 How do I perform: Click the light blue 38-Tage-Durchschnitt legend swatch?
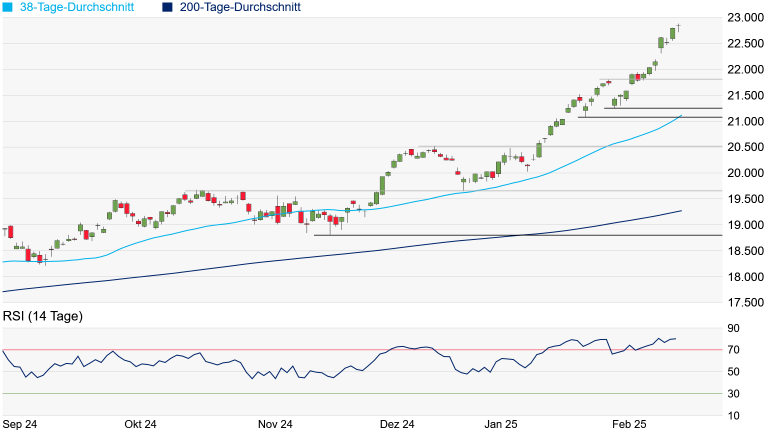pyautogui.click(x=8, y=7)
